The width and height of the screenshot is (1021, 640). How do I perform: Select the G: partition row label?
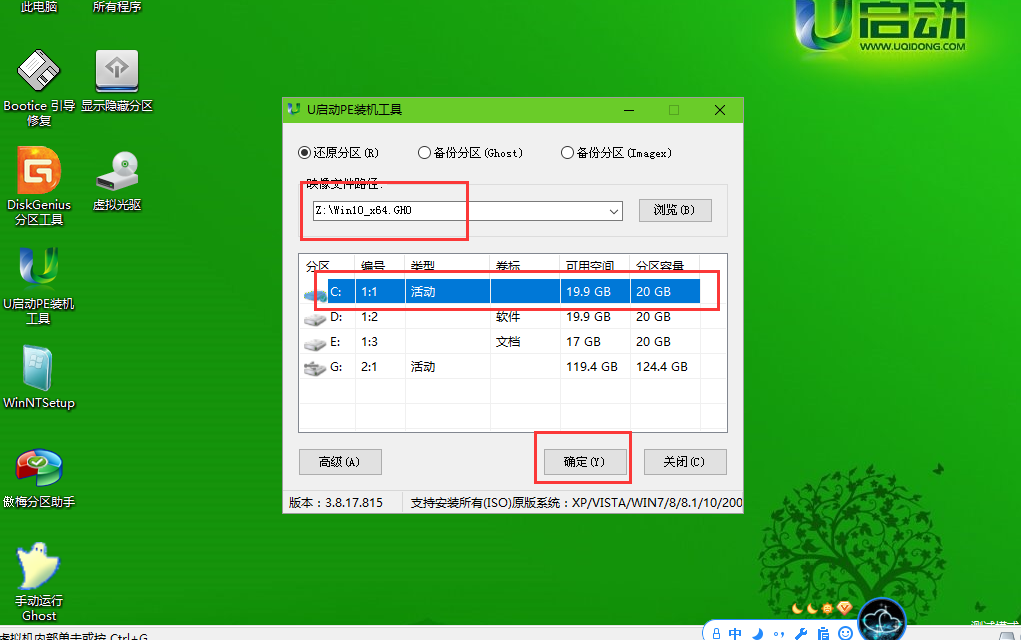pos(335,367)
